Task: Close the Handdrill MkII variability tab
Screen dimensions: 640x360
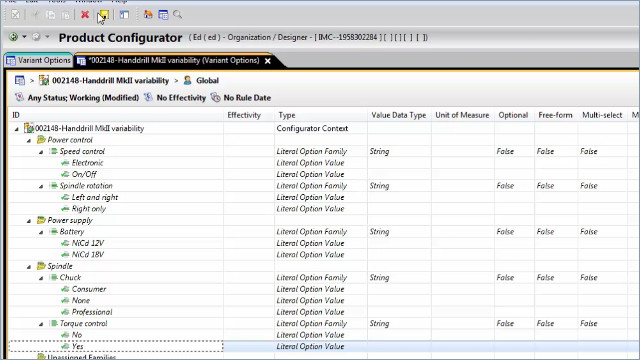Action: coord(268,61)
